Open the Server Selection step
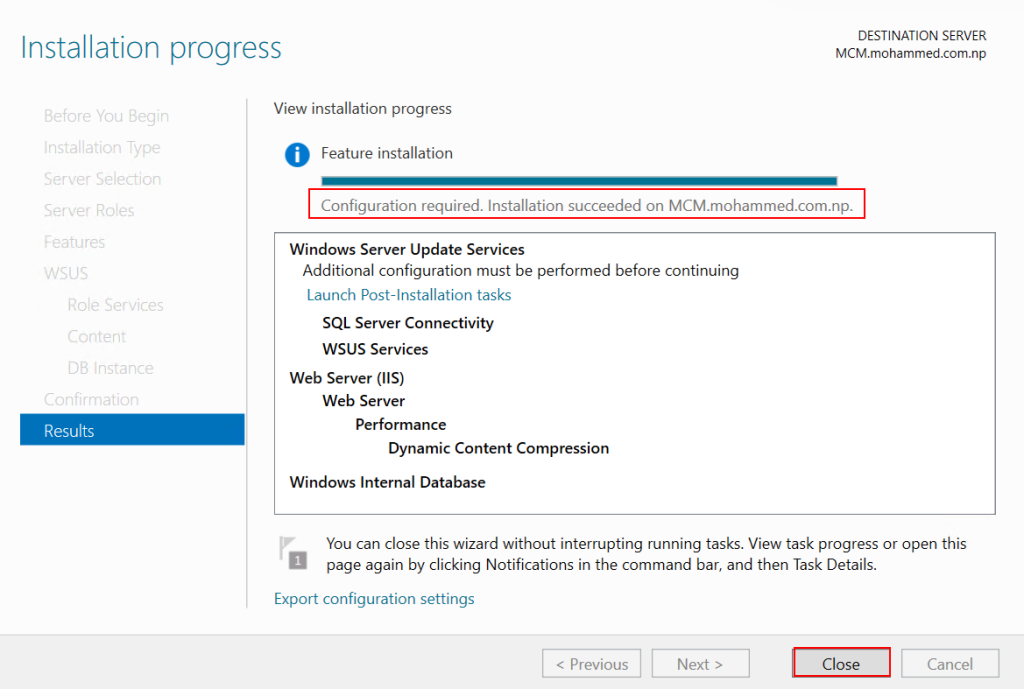This screenshot has width=1024, height=689. 102,179
